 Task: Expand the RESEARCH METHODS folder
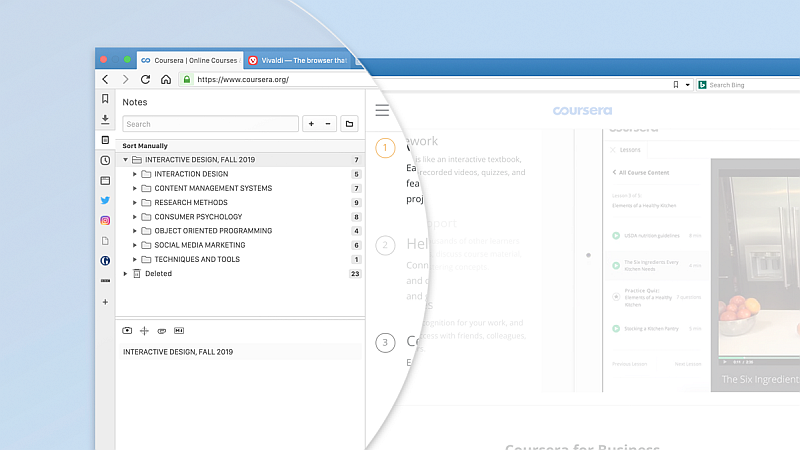(x=135, y=203)
